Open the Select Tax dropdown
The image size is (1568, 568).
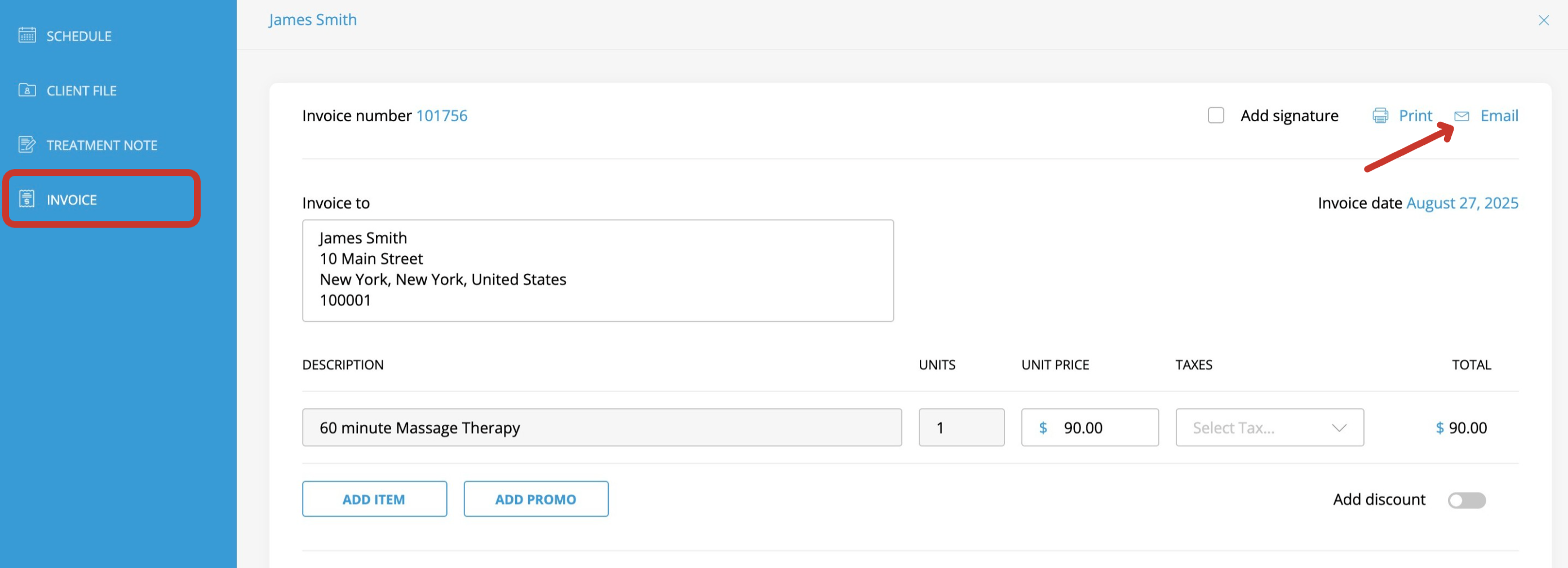pos(1269,427)
